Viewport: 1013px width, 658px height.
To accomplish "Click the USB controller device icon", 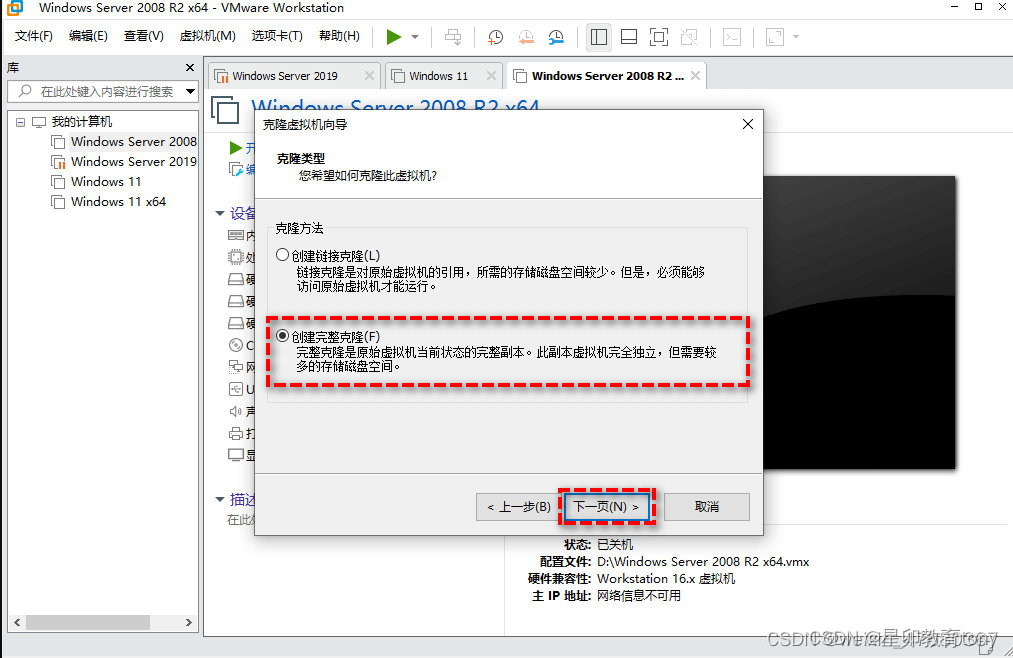I will point(236,389).
